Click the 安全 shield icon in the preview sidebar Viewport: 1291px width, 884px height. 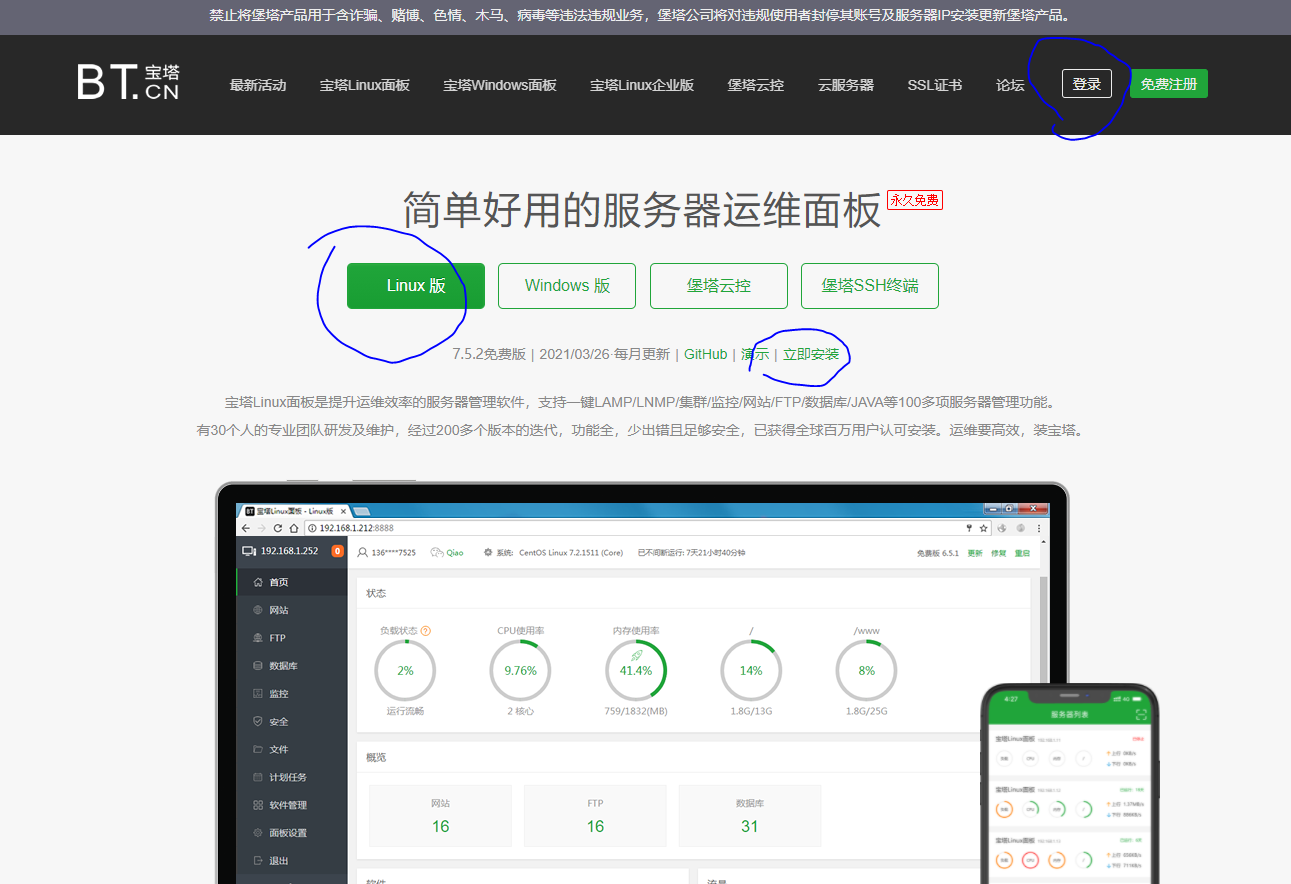258,721
